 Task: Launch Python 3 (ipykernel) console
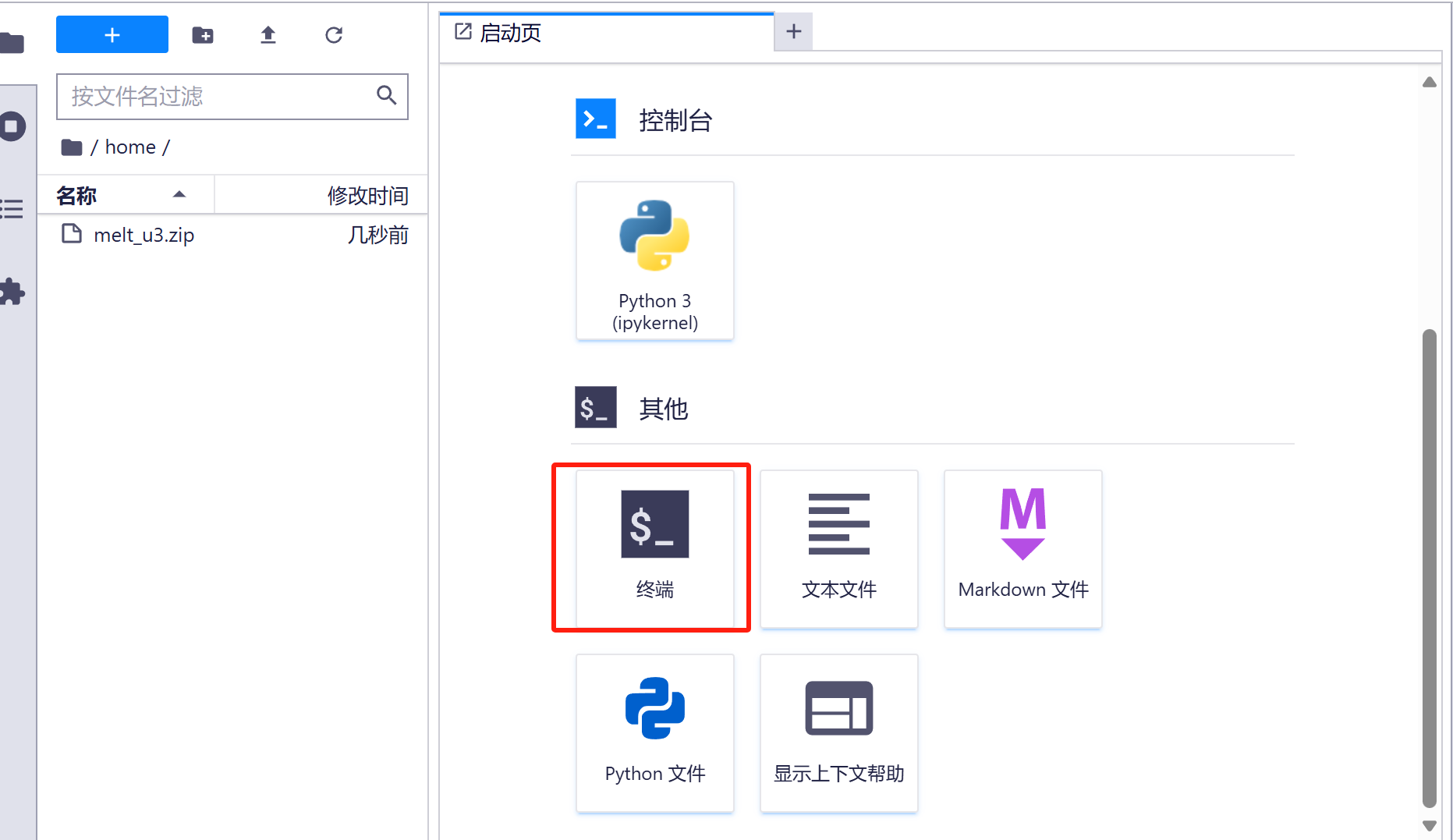point(654,261)
